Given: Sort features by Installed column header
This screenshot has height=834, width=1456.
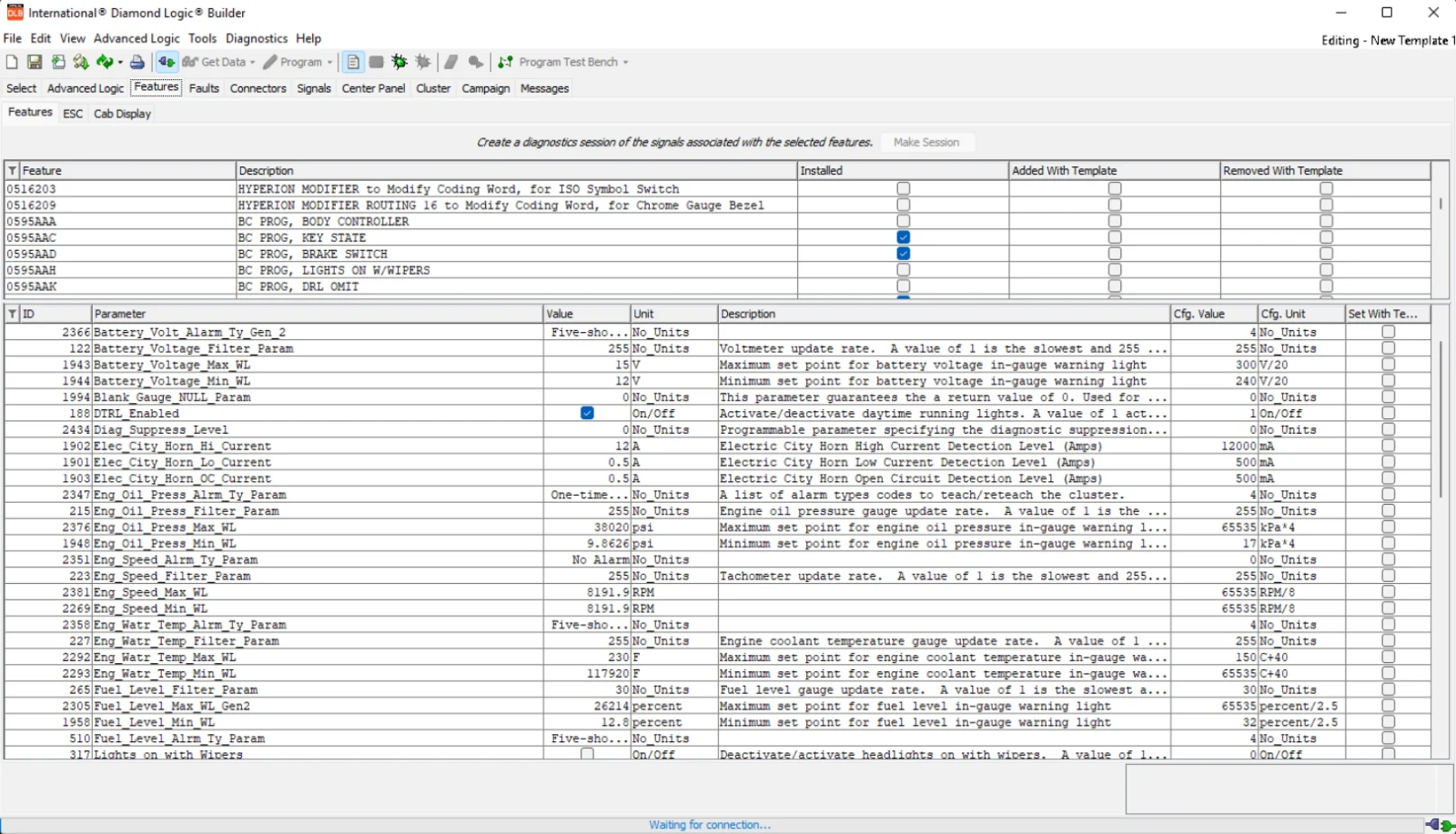Looking at the screenshot, I should [x=903, y=170].
